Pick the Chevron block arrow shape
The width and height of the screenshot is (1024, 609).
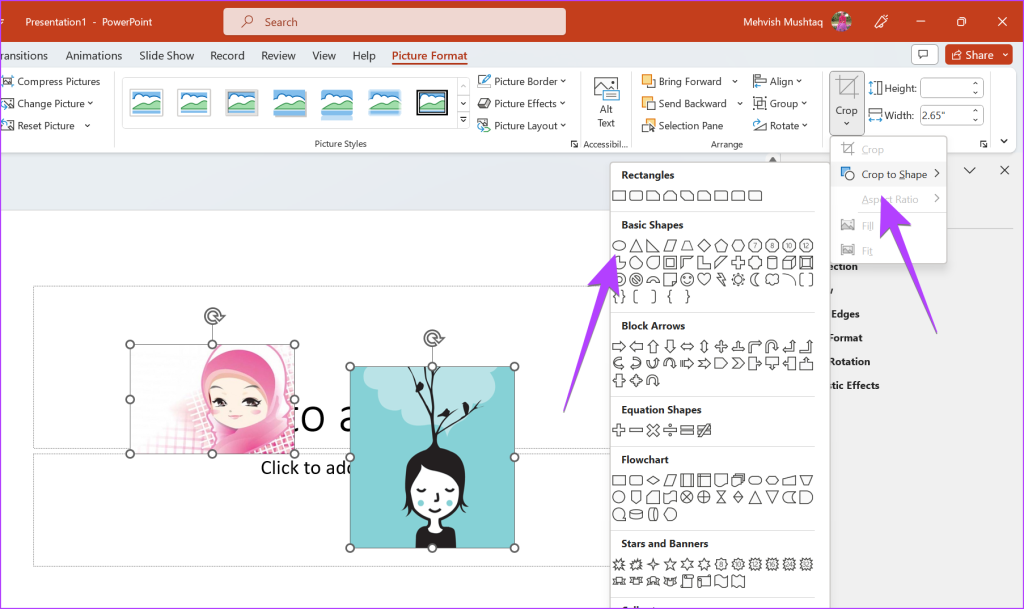(738, 364)
